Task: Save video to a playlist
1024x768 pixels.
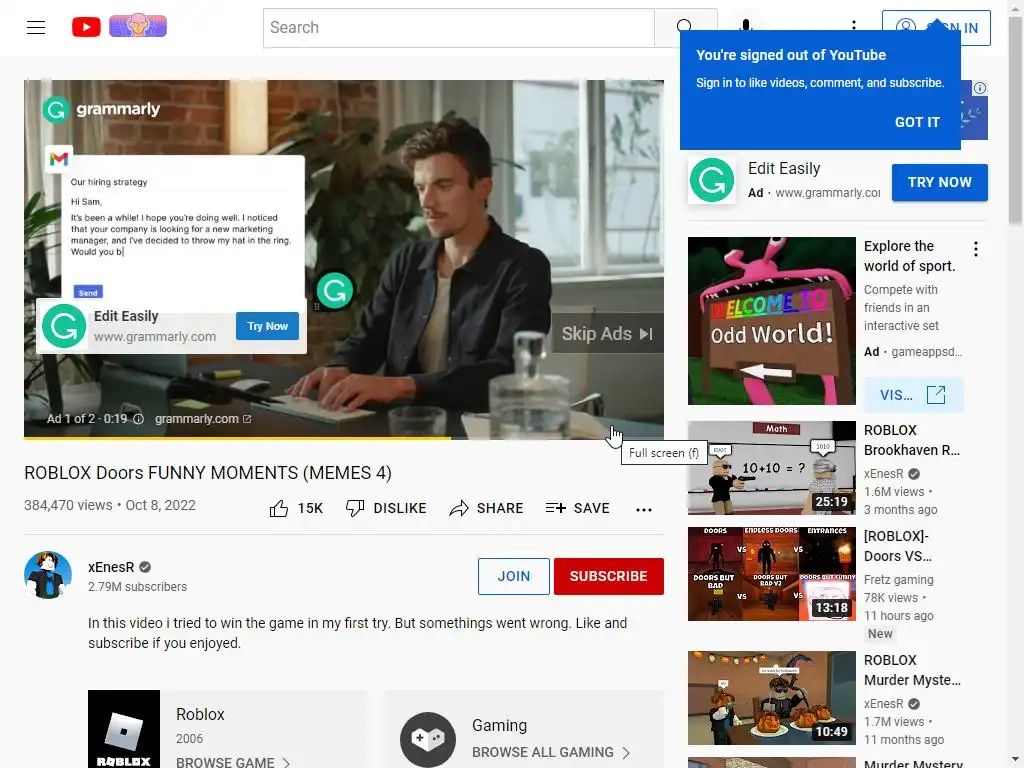Action: [577, 508]
